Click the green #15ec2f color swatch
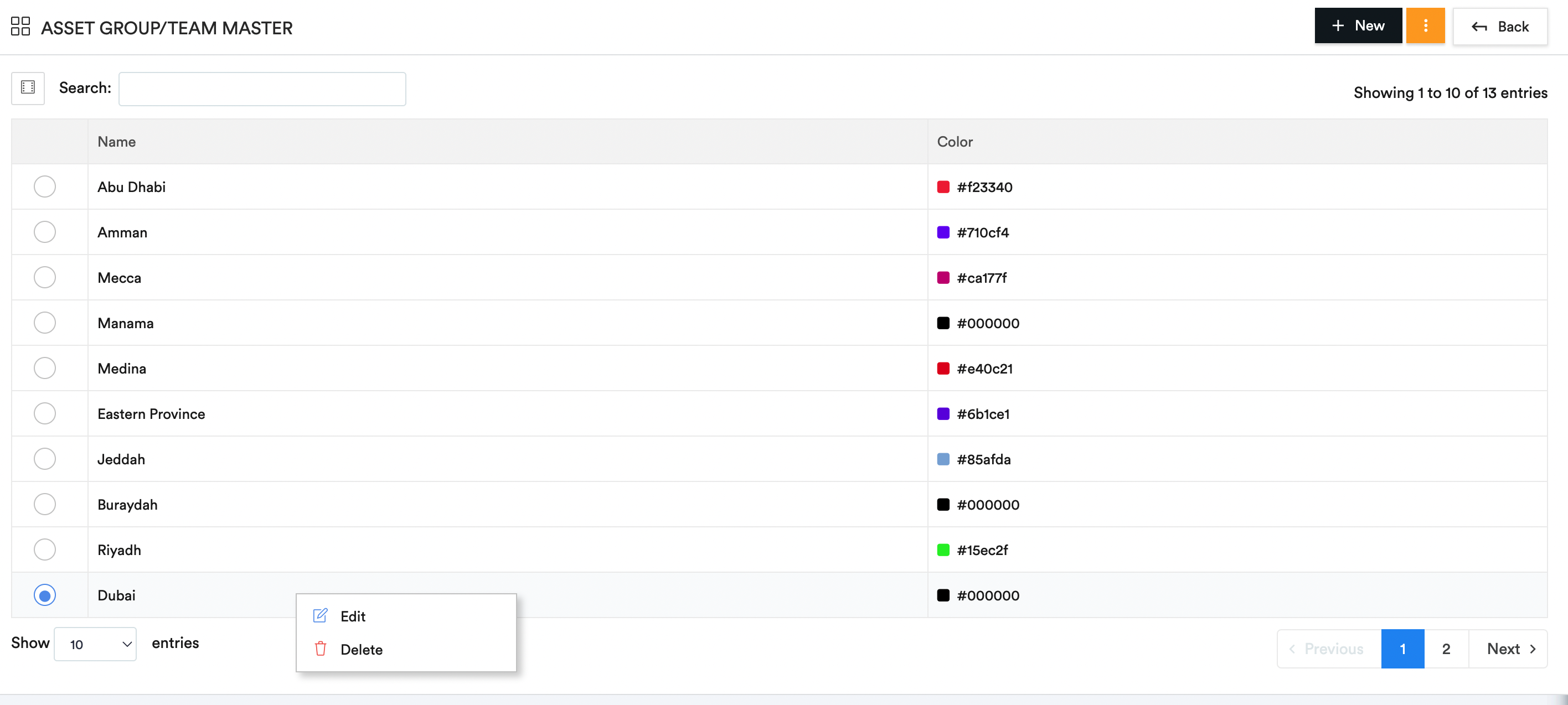 coord(943,550)
